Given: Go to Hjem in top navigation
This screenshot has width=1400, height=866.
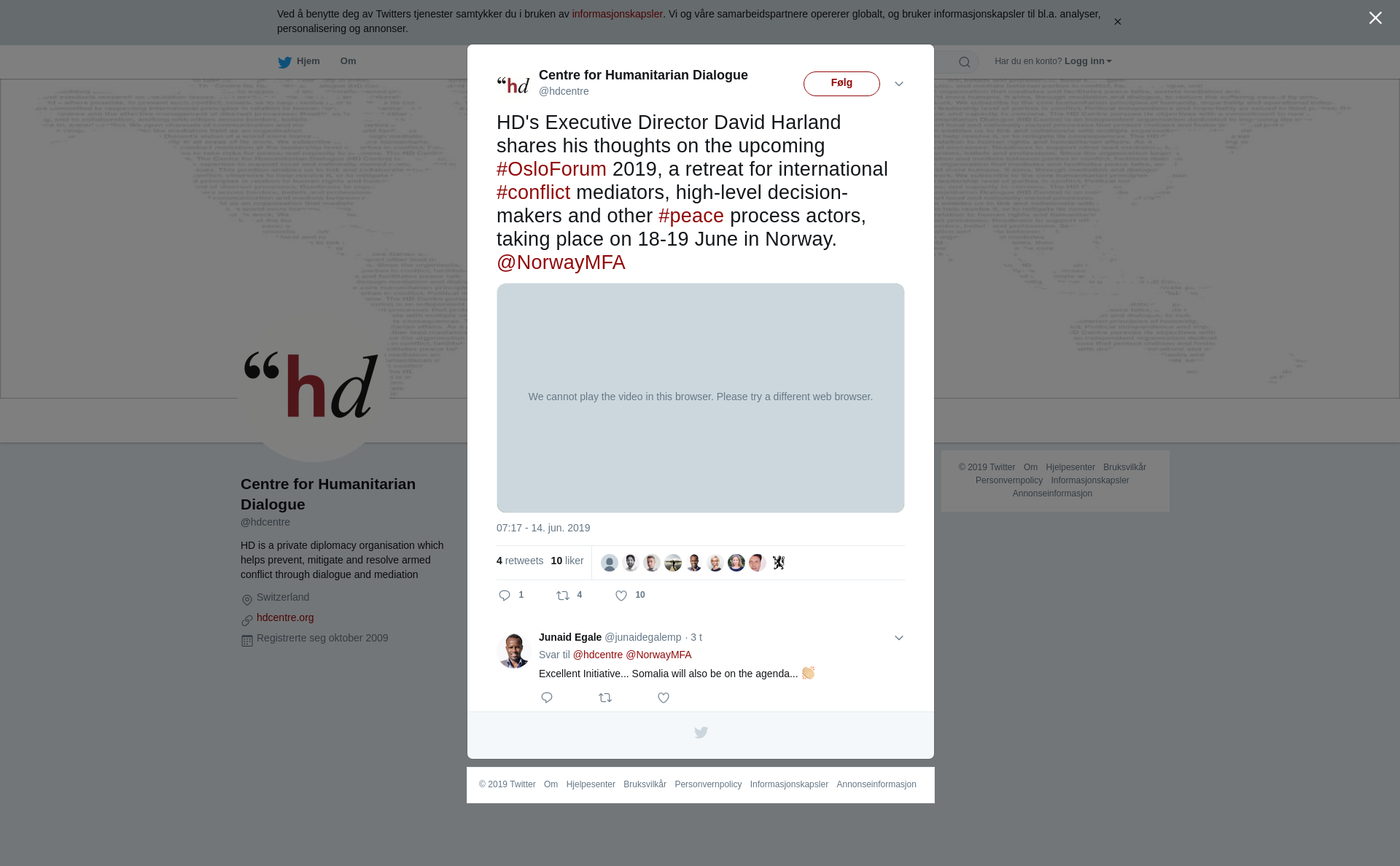Looking at the screenshot, I should [x=299, y=61].
